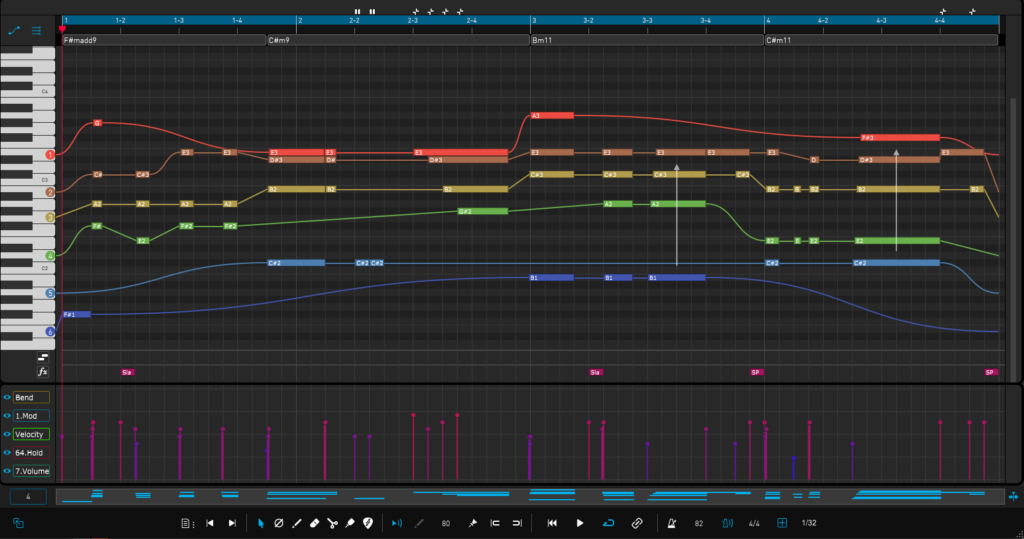Select the 64.Hold controller lane

[x=30, y=452]
